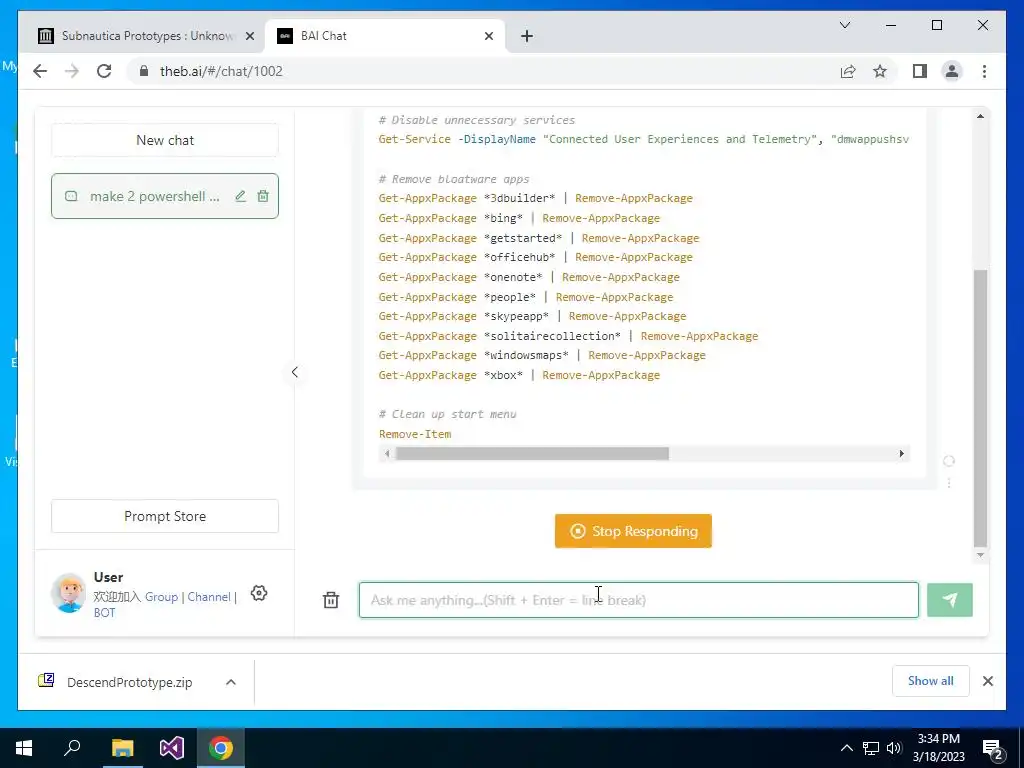
Task: Clear the chat with the trash icon beside the input
Action: click(x=331, y=600)
